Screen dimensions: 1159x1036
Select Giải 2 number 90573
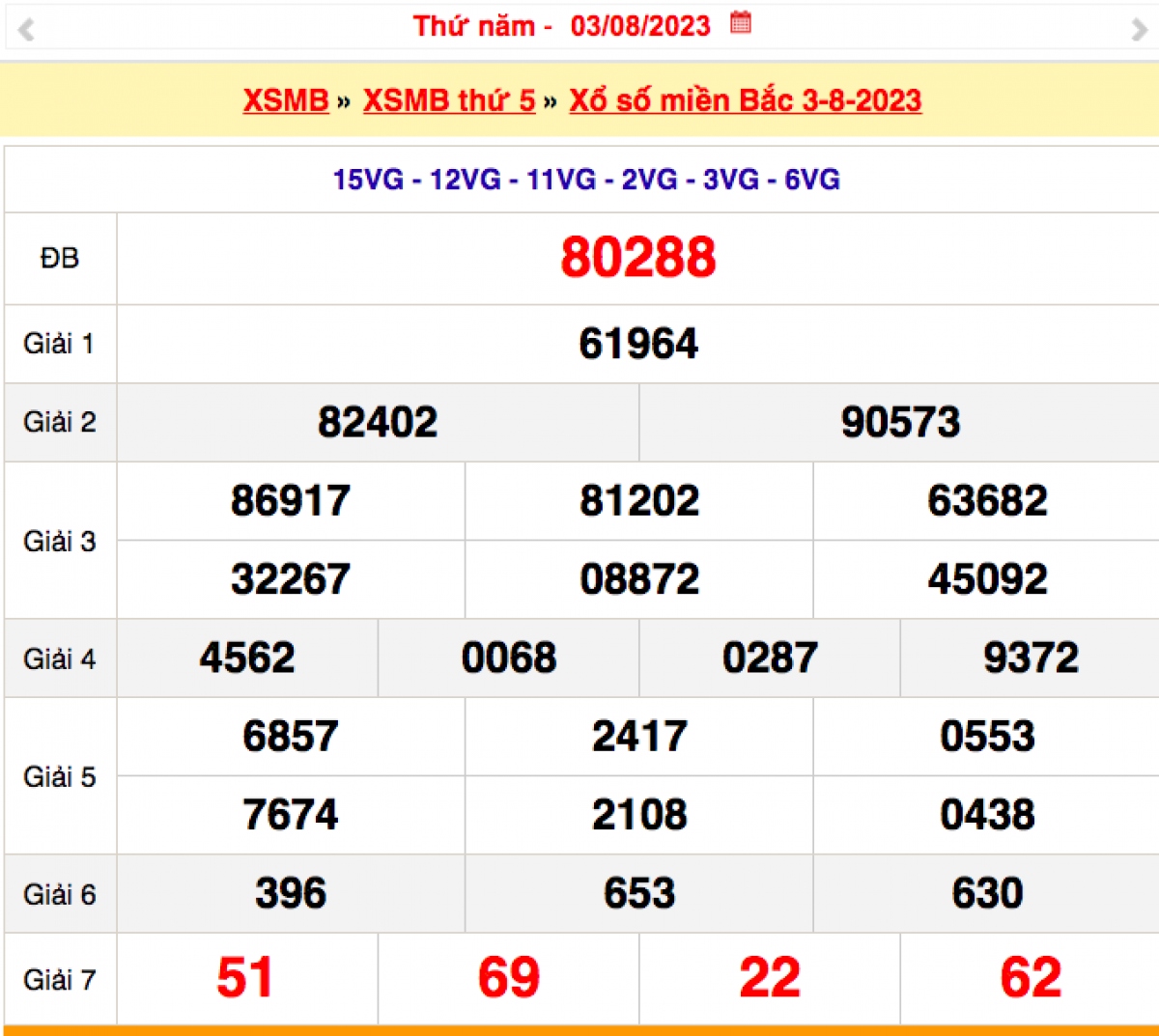click(x=900, y=422)
